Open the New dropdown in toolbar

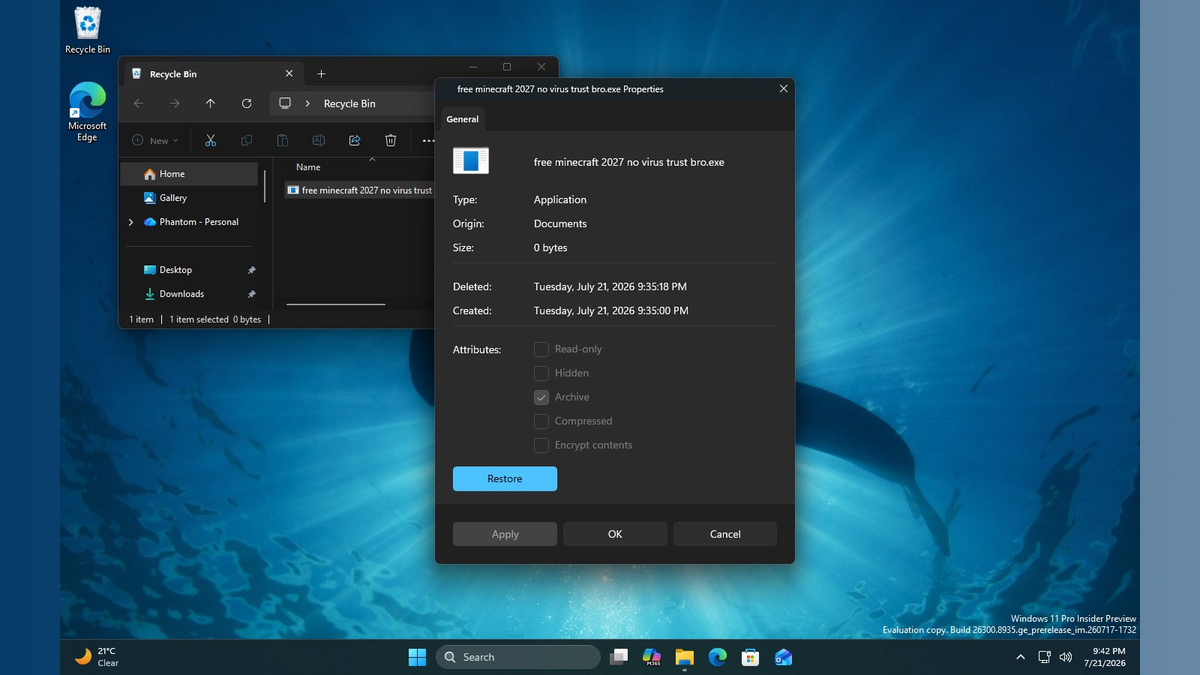pyautogui.click(x=155, y=141)
